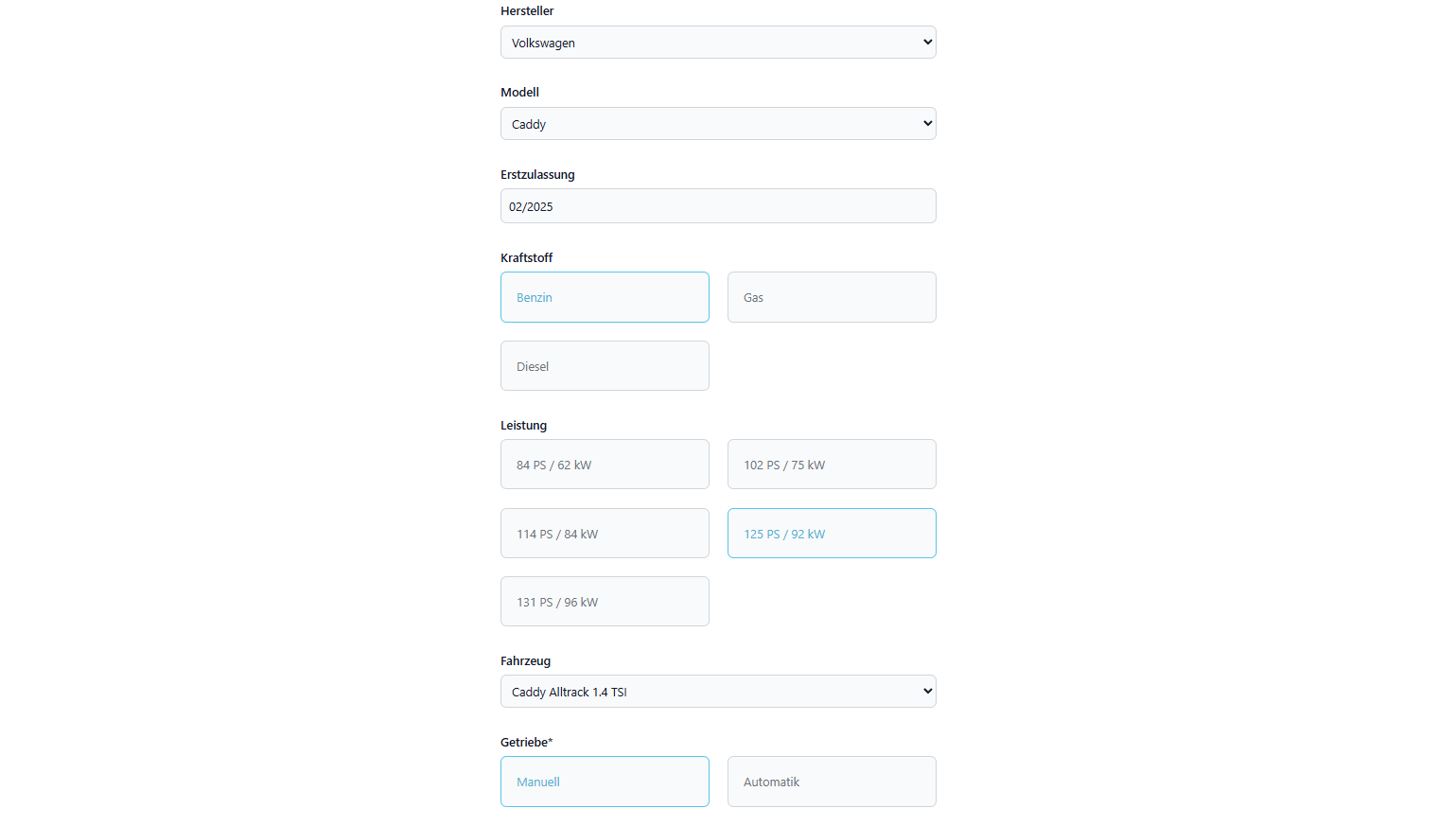Select Manuell transmission
Screen dimensions: 1456x826
605,782
